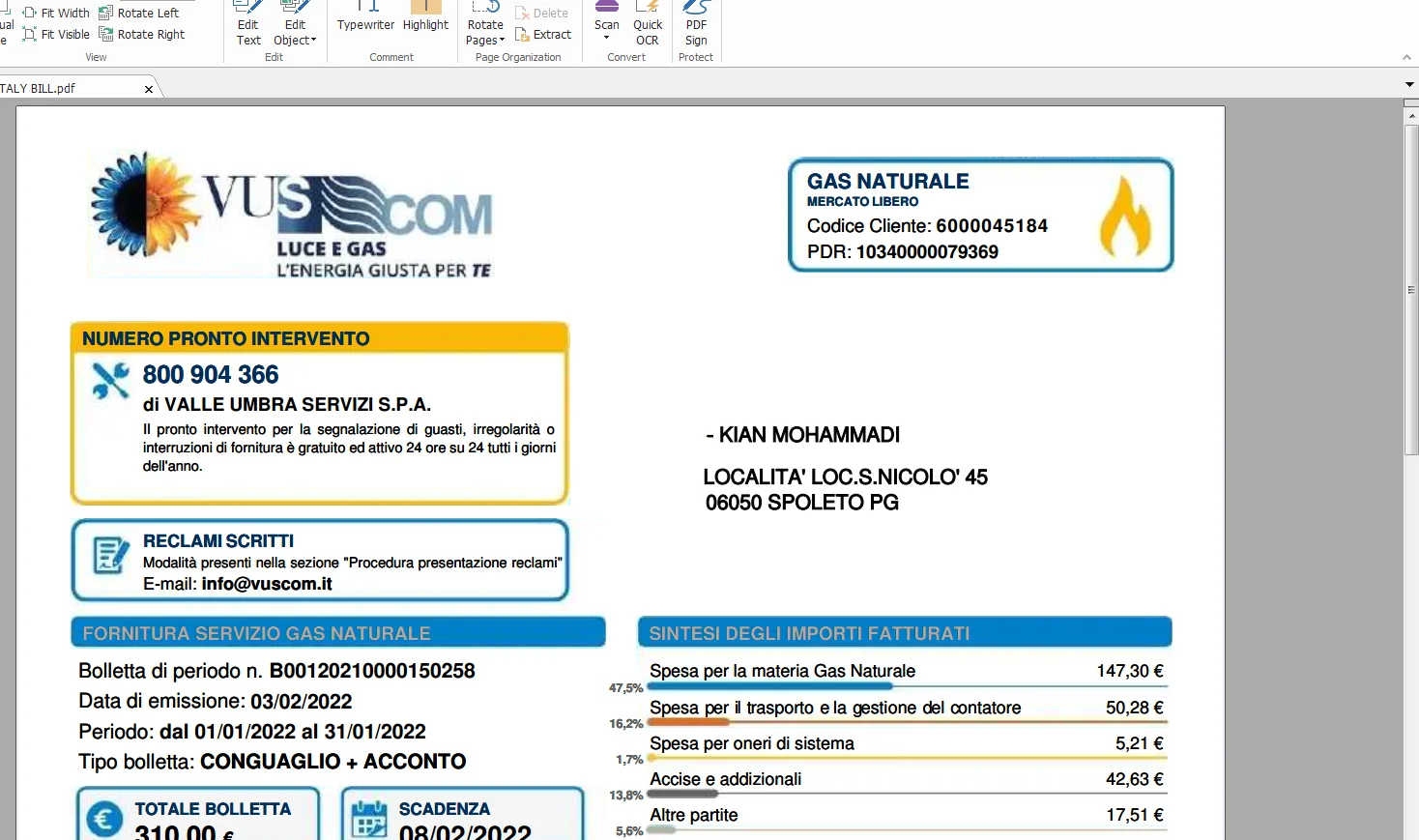Select the Edit Text tool
This screenshot has width=1419, height=840.
pos(248,26)
